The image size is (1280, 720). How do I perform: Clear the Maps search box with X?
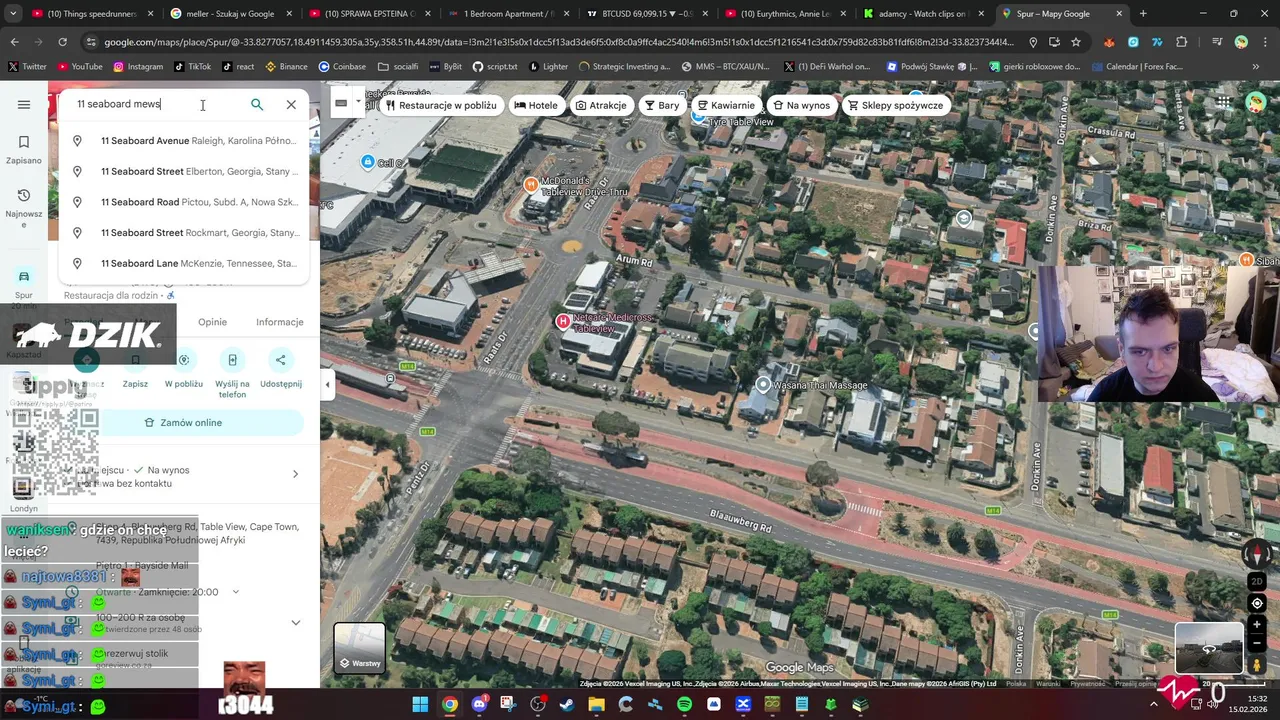tap(291, 105)
